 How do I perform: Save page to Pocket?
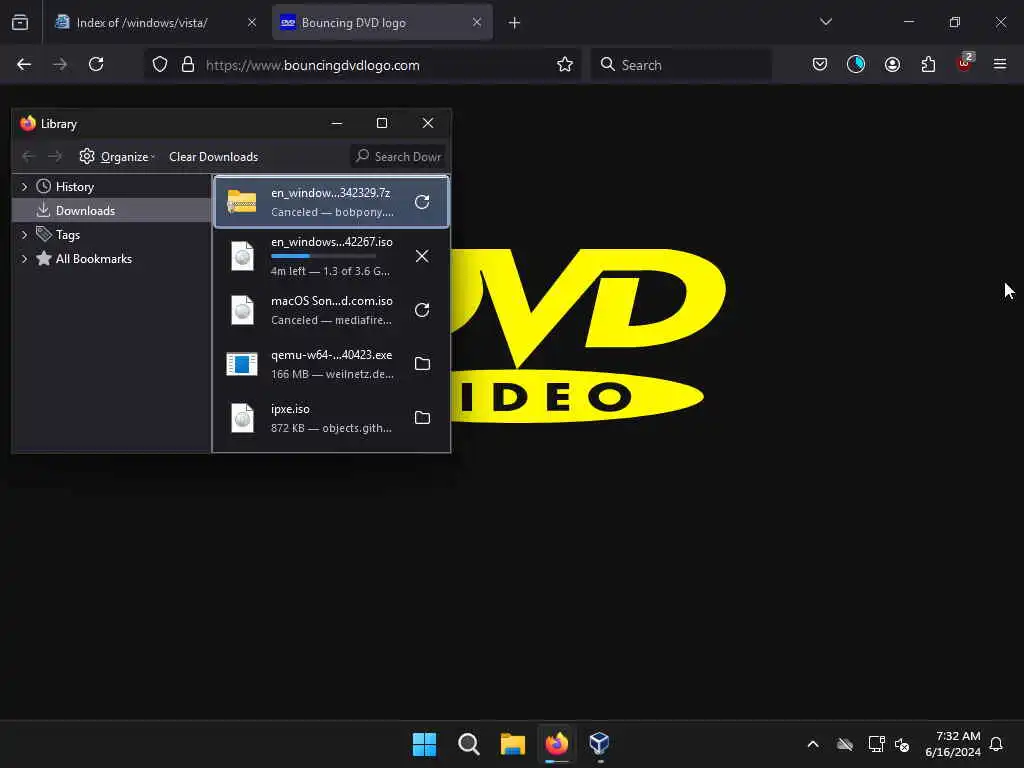820,64
